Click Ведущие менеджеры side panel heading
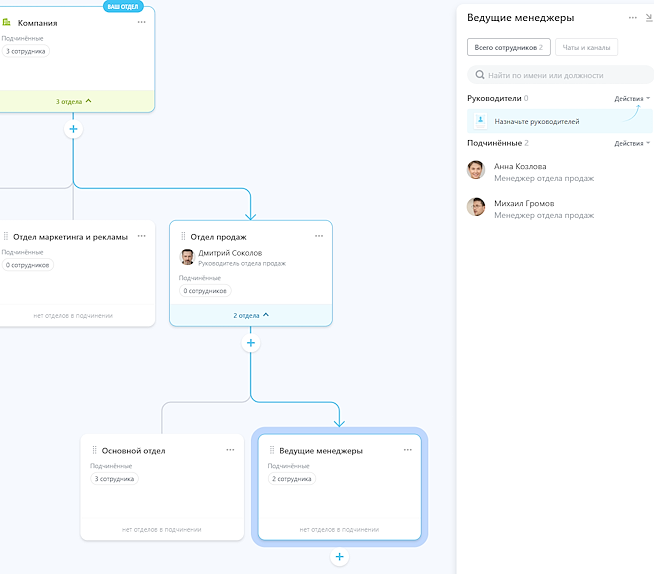This screenshot has height=574, width=654. pos(521,18)
